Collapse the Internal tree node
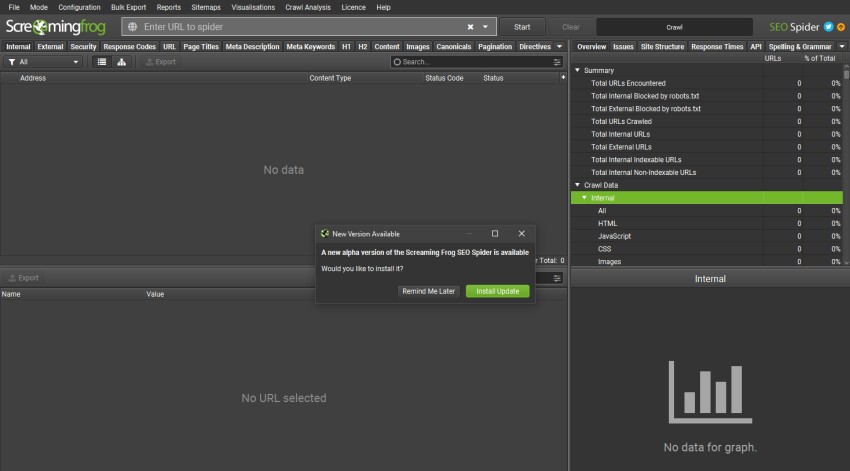 click(584, 198)
